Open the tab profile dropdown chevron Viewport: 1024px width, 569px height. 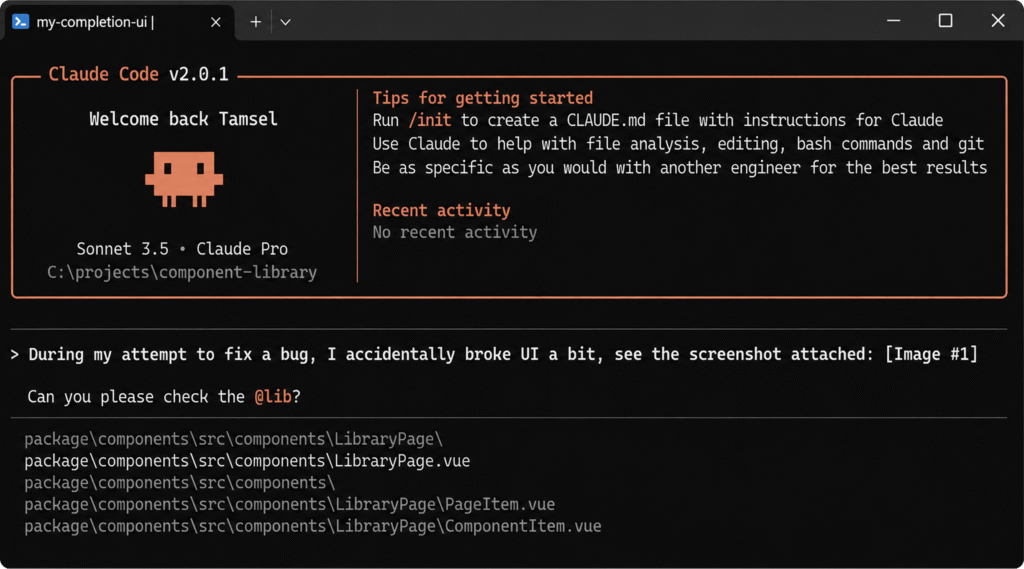[285, 22]
